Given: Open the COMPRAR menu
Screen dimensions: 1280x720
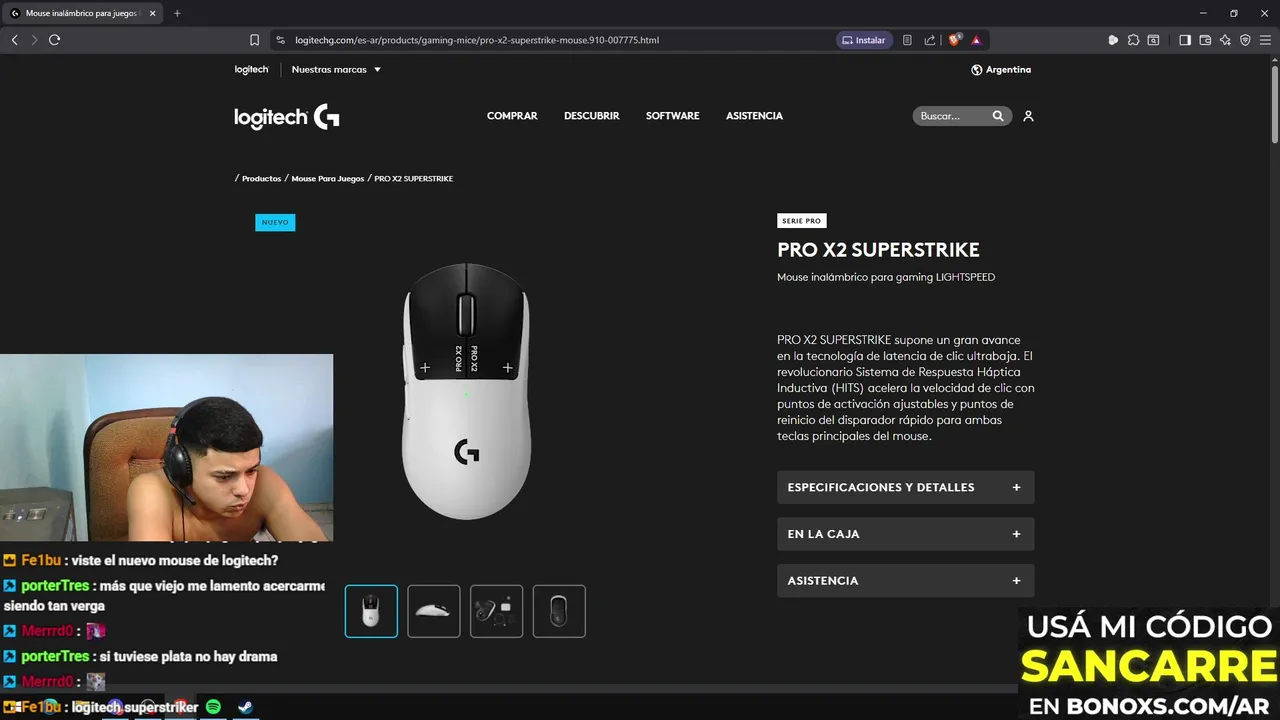Looking at the screenshot, I should point(512,116).
